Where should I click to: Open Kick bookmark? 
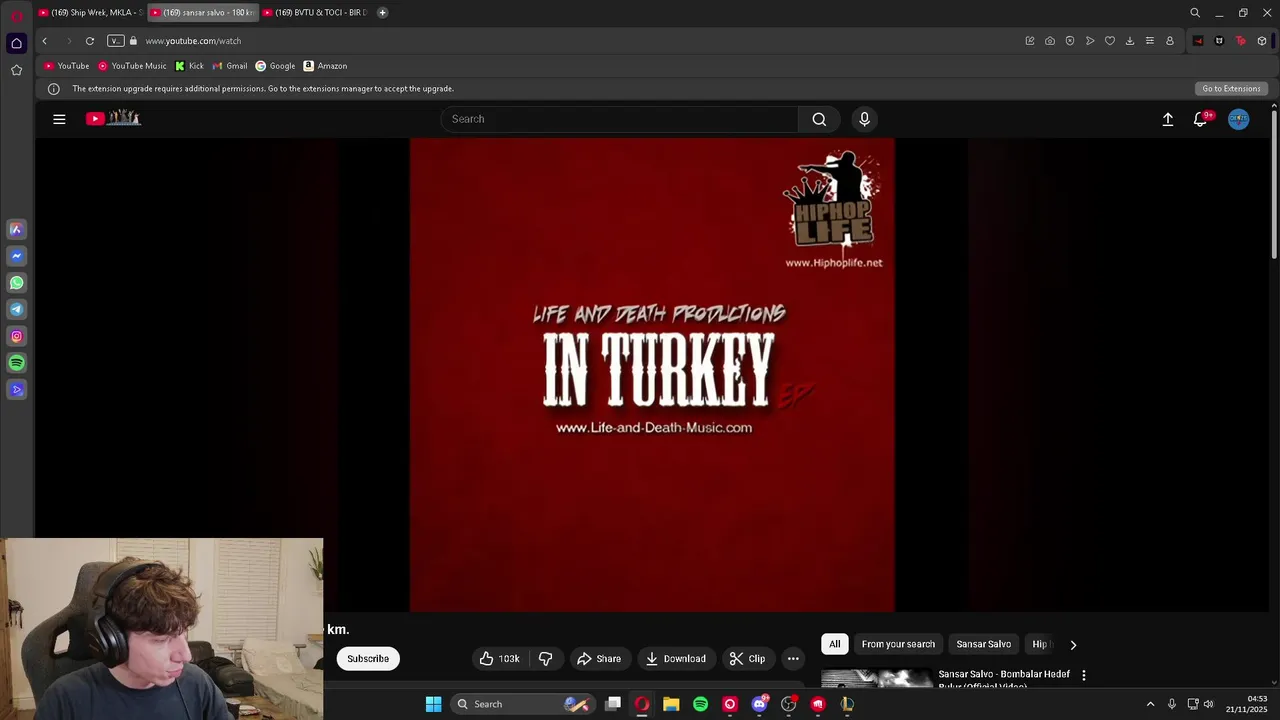coord(189,66)
